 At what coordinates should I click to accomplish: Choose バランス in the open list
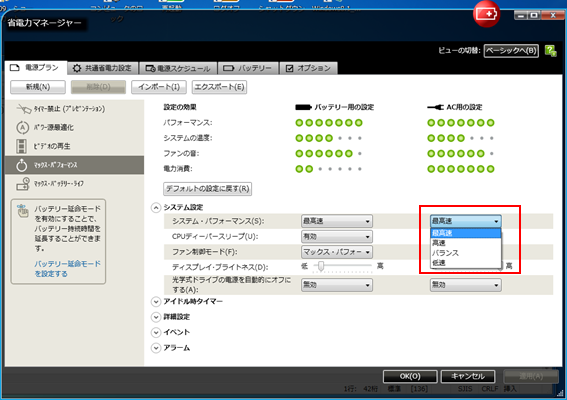pos(466,253)
